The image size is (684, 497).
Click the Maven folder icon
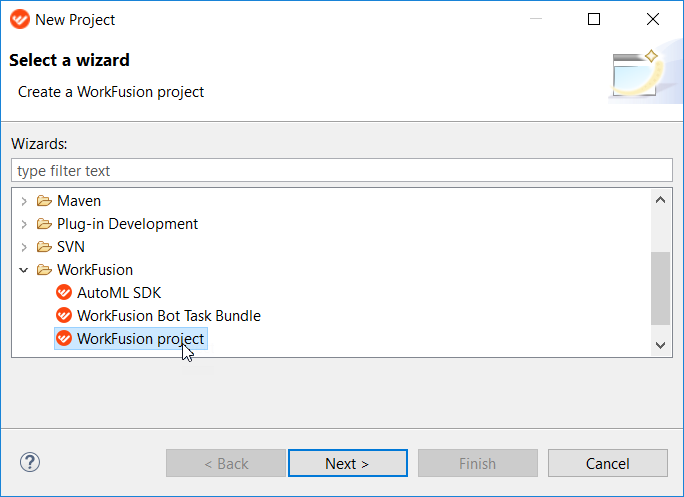pos(44,201)
